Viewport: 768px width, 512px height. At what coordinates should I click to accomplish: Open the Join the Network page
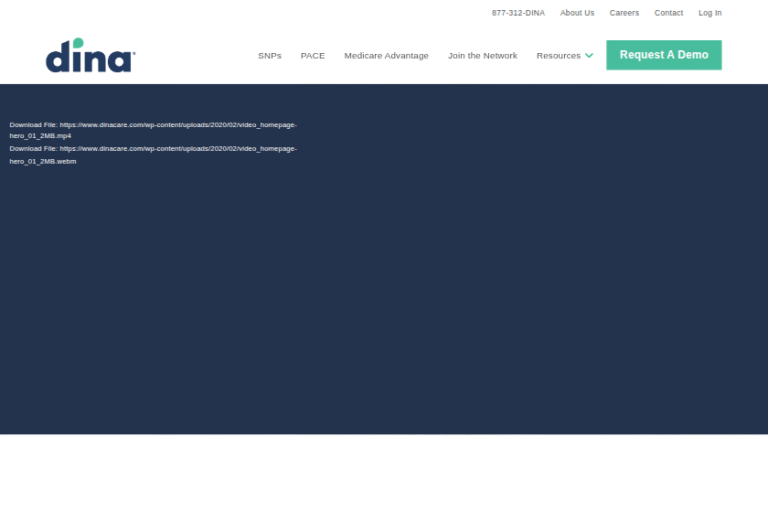482,56
